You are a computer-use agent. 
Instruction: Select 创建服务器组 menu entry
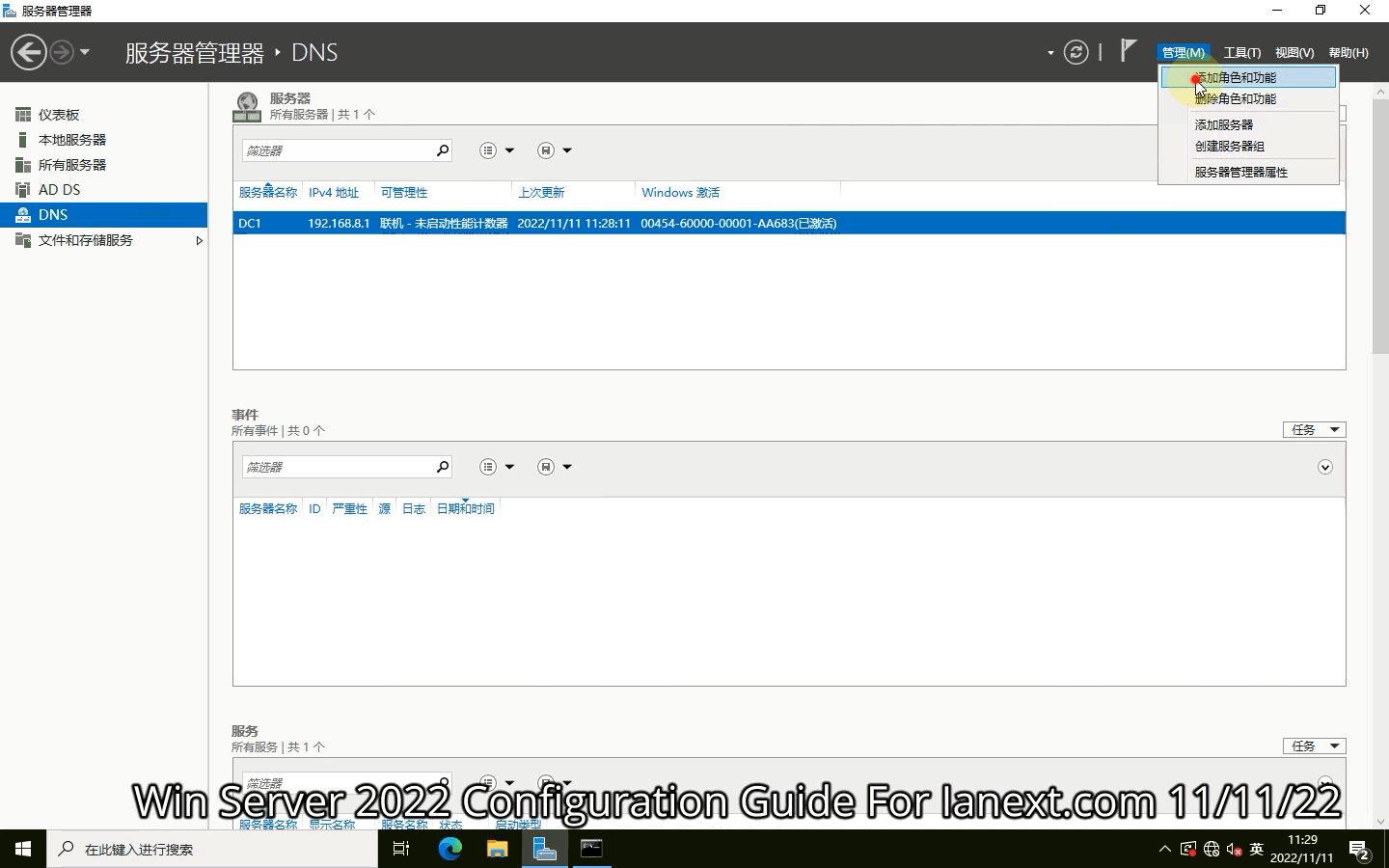(x=1248, y=146)
